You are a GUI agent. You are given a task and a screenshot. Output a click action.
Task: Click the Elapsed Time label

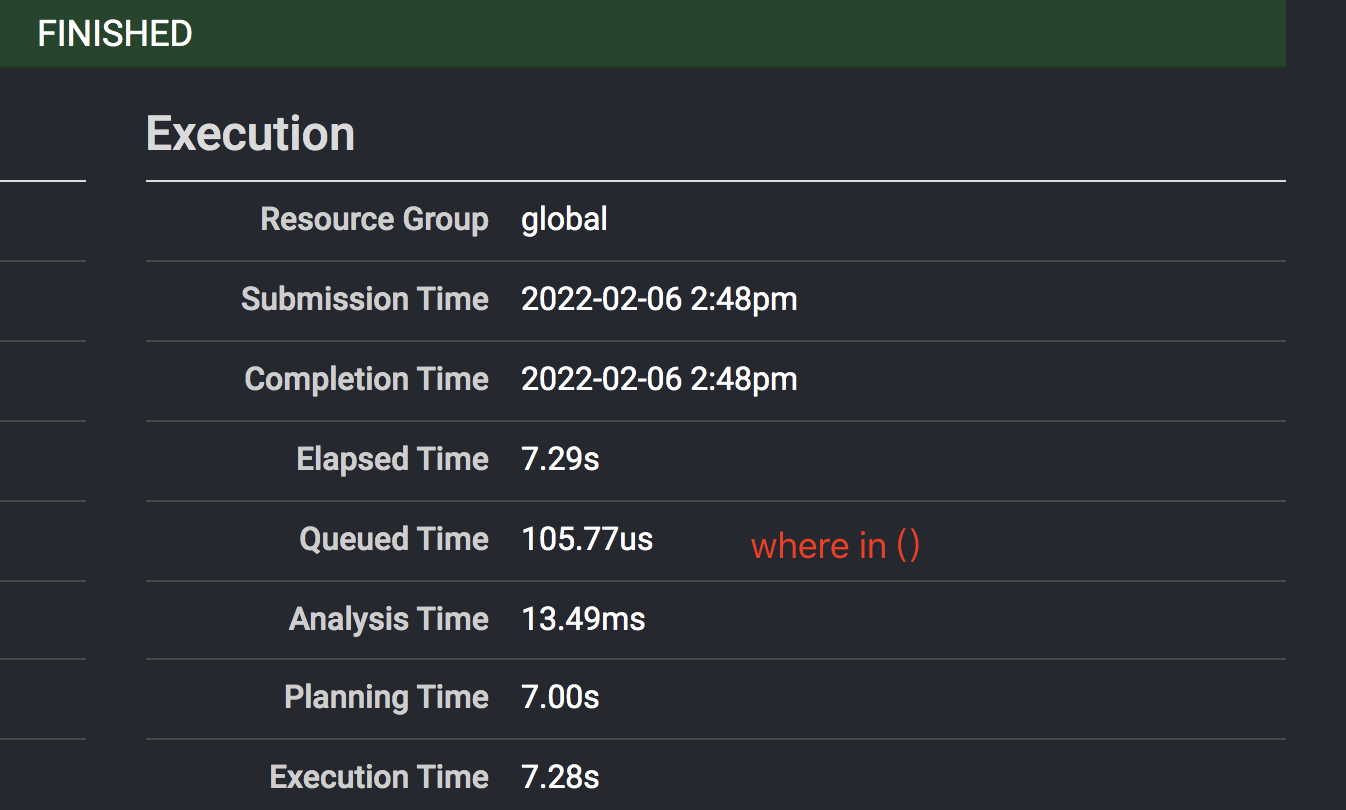392,459
